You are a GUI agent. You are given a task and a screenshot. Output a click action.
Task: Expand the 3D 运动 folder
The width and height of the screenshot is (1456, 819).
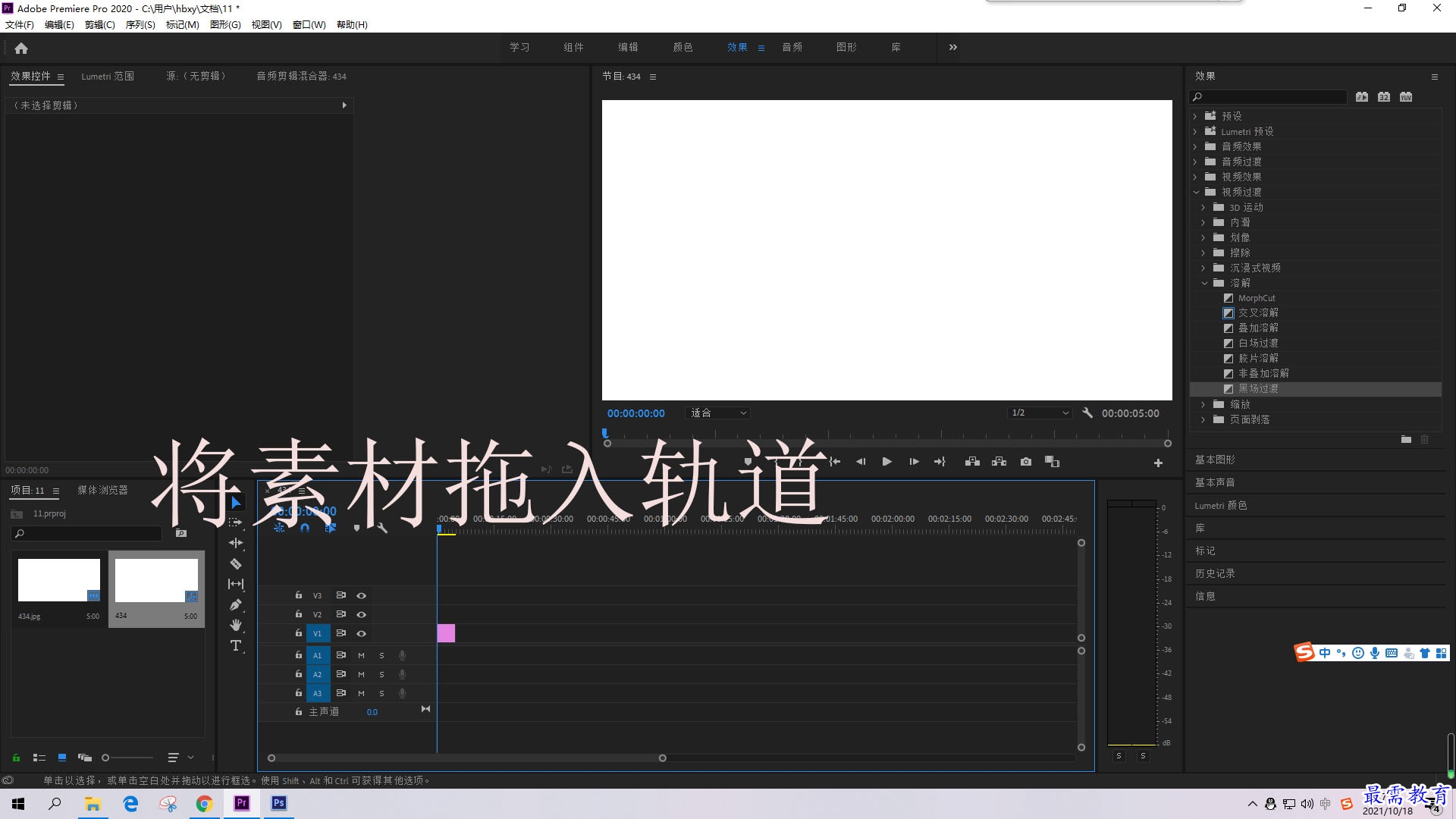(x=1203, y=207)
